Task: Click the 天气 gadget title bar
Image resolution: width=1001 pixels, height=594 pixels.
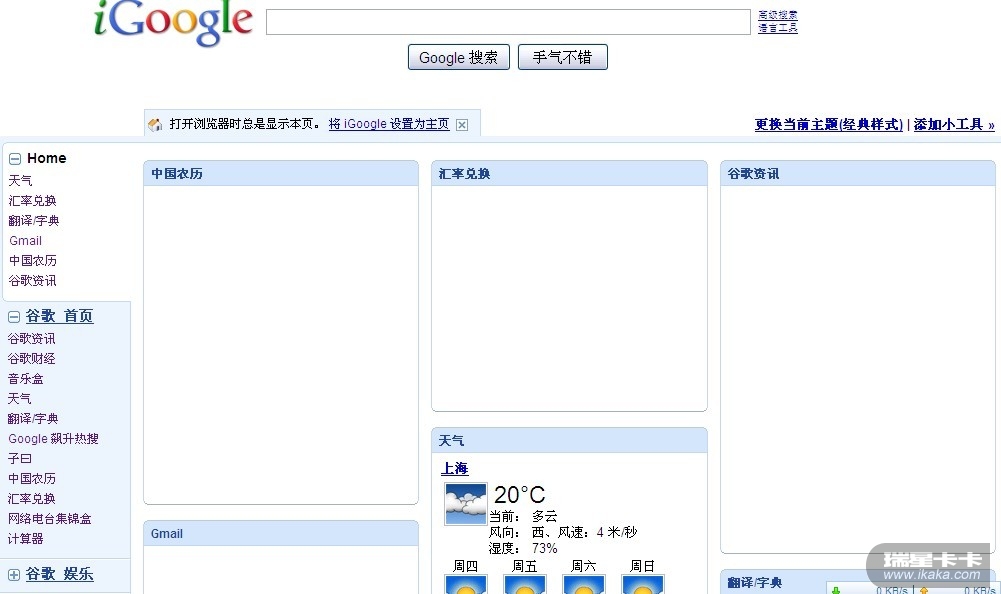Action: tap(569, 441)
